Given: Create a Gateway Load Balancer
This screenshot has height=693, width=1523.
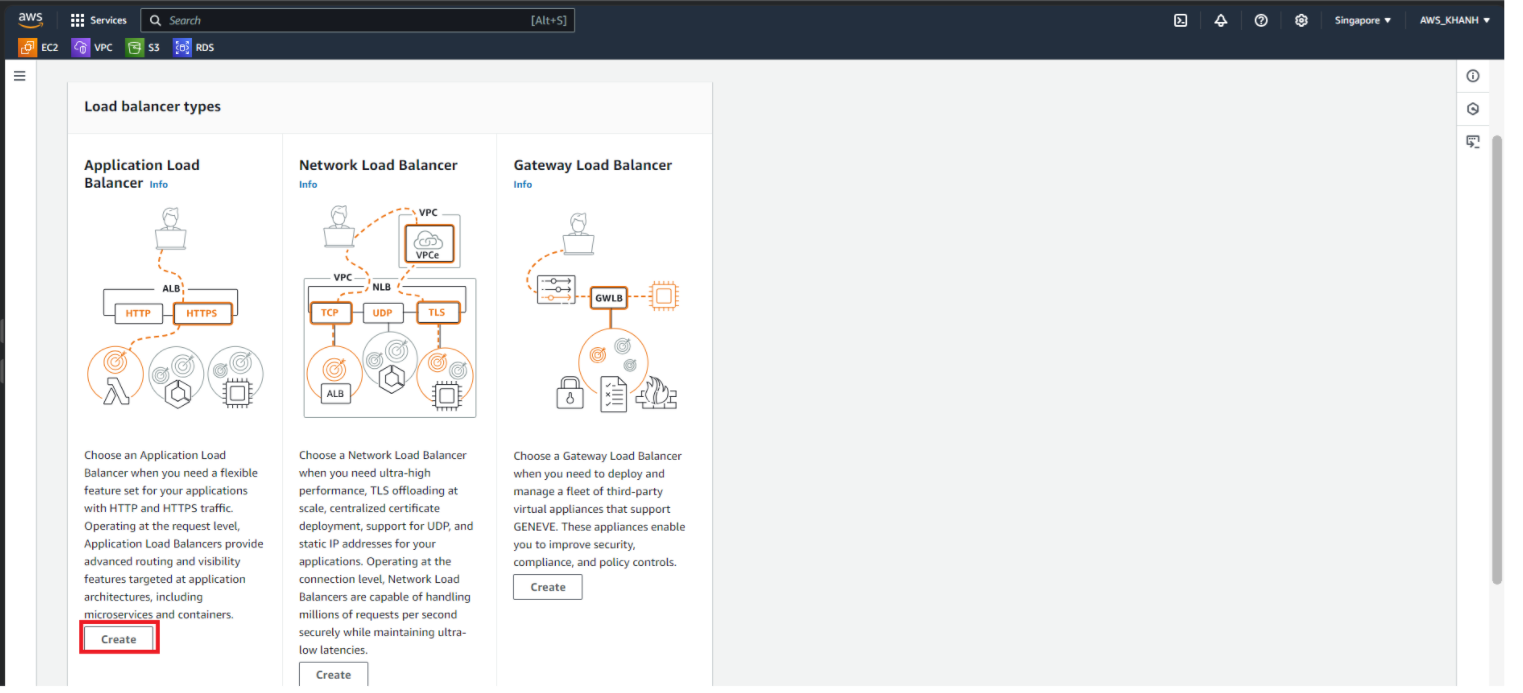Looking at the screenshot, I should point(548,587).
